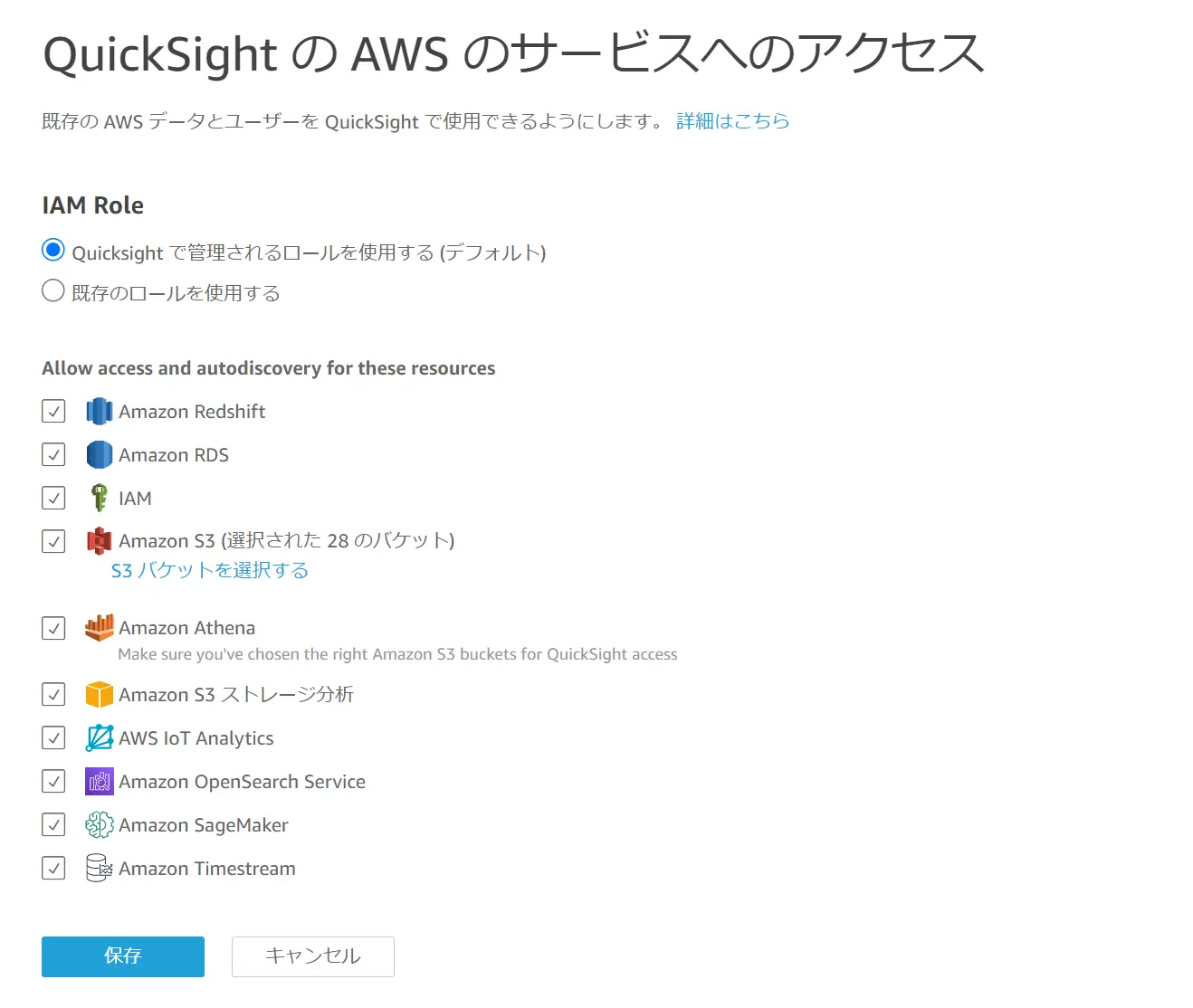1193x1008 pixels.
Task: Click the 保存 button
Action: point(123,956)
